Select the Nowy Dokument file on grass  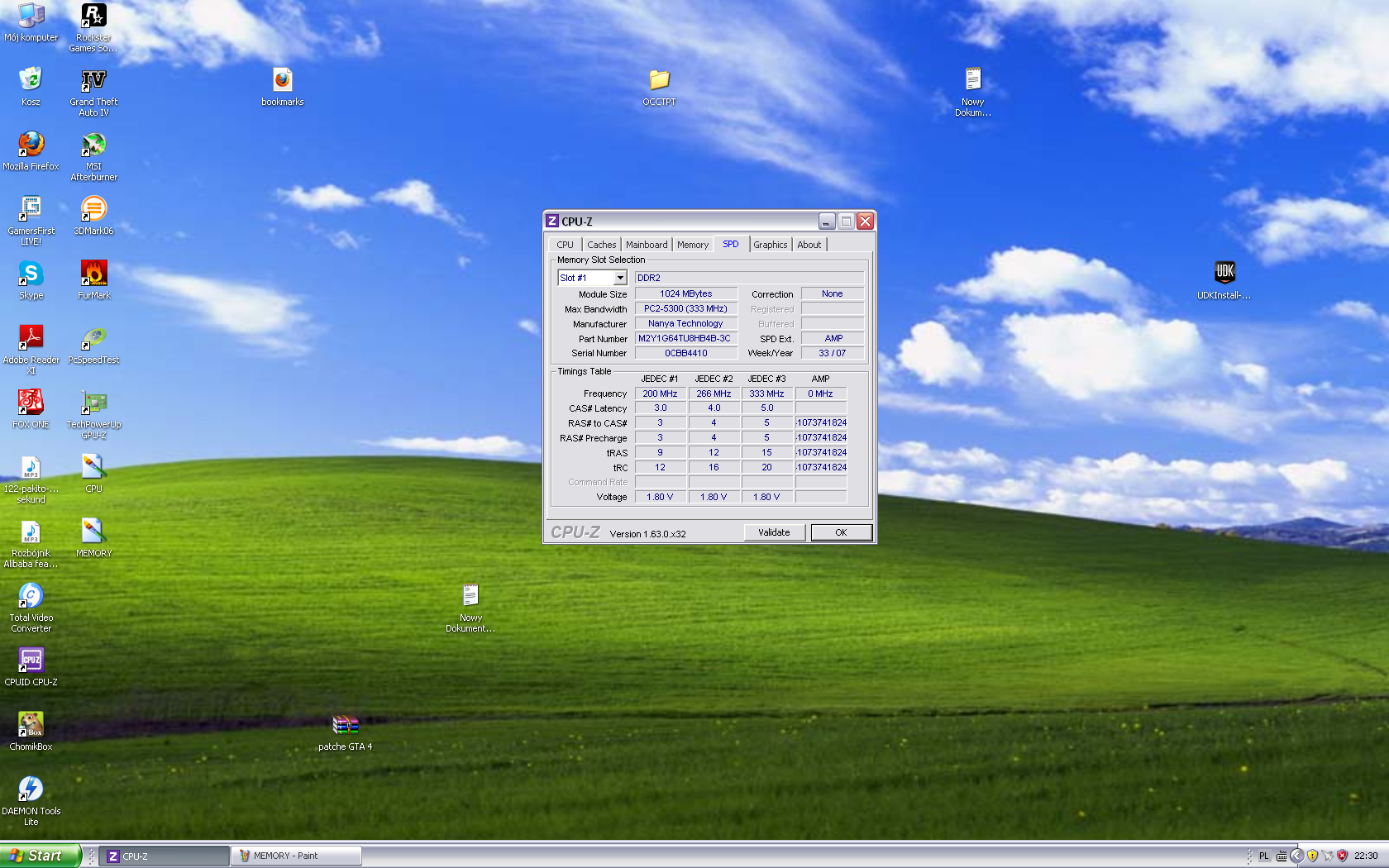(470, 608)
